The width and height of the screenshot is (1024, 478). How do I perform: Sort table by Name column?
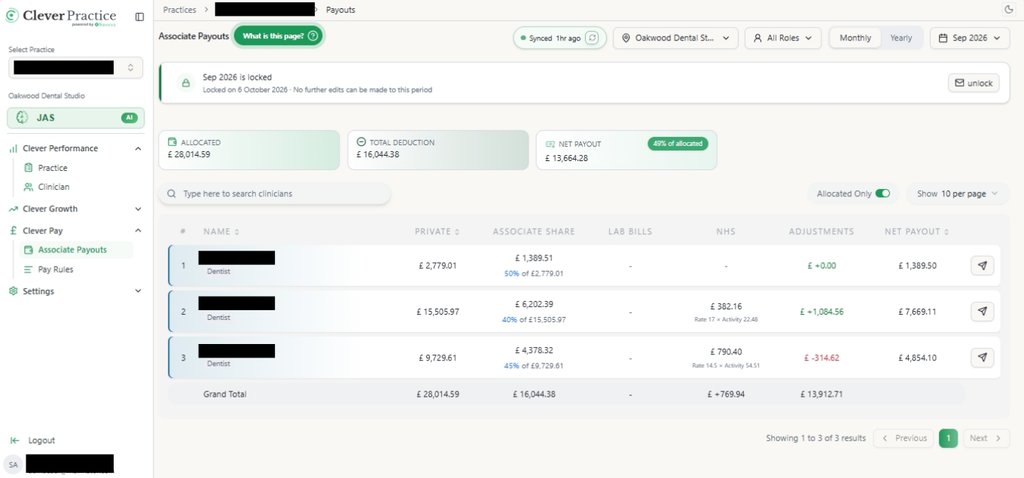(x=221, y=231)
